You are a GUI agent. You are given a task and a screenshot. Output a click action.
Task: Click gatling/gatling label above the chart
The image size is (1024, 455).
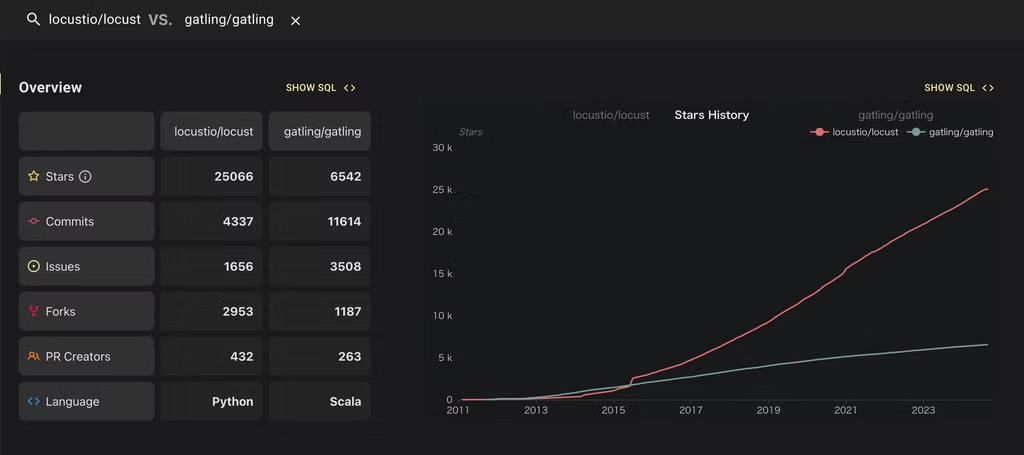895,115
